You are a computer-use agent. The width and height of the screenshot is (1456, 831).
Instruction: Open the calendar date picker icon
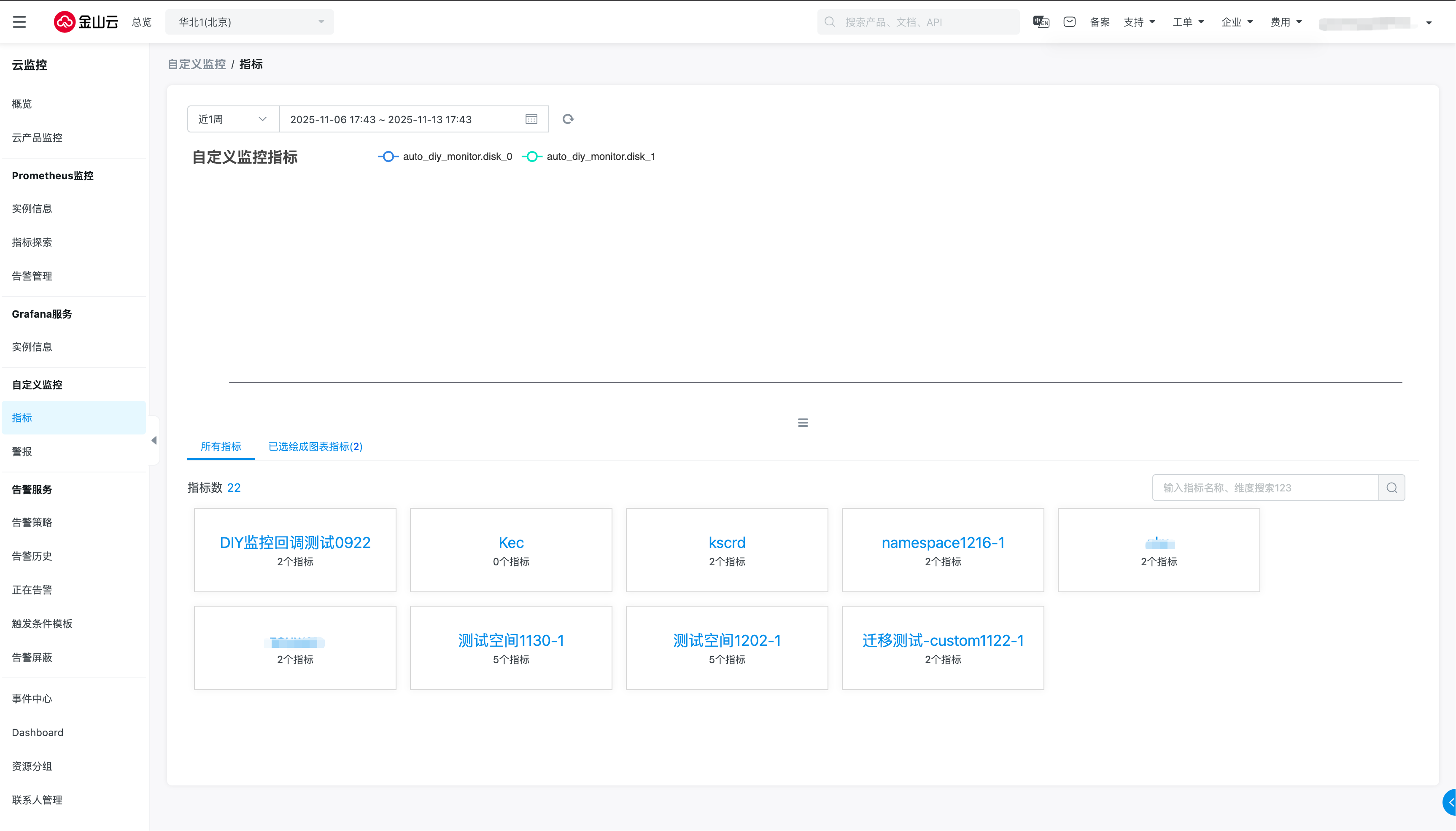[x=531, y=119]
